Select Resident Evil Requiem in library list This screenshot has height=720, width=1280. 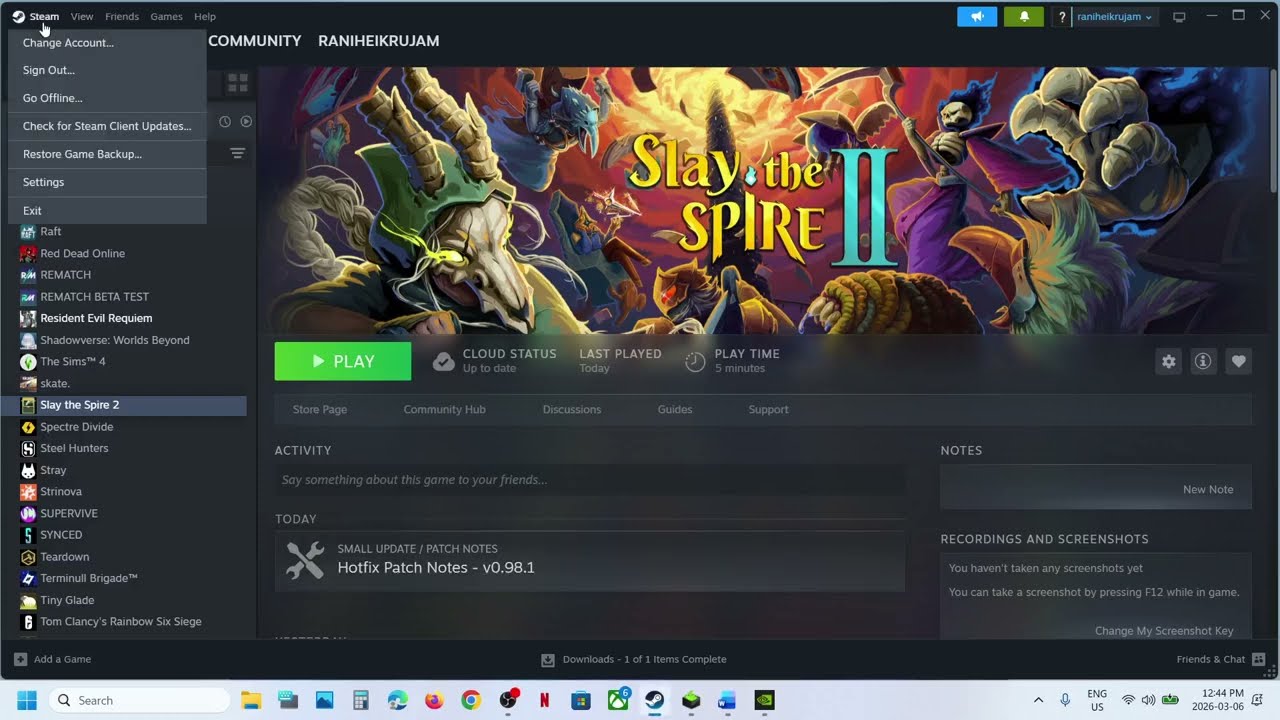pos(96,318)
